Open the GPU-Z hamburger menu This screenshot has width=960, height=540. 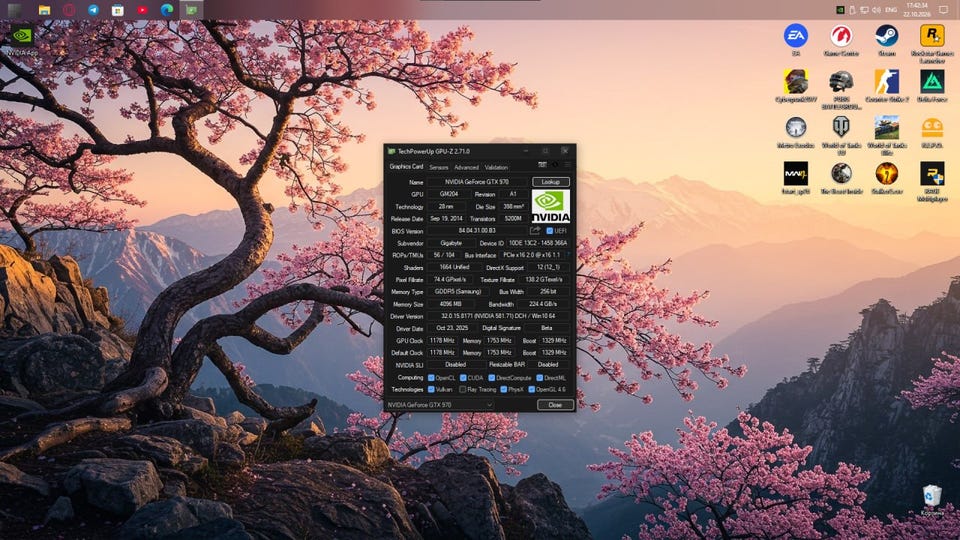[567, 165]
